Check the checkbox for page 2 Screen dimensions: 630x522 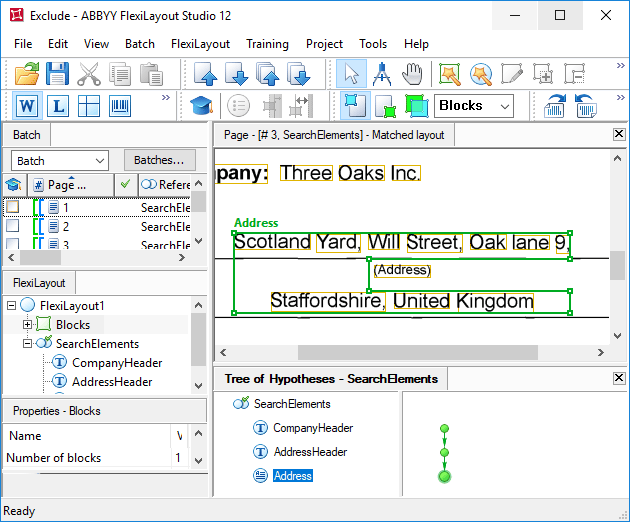[x=12, y=225]
